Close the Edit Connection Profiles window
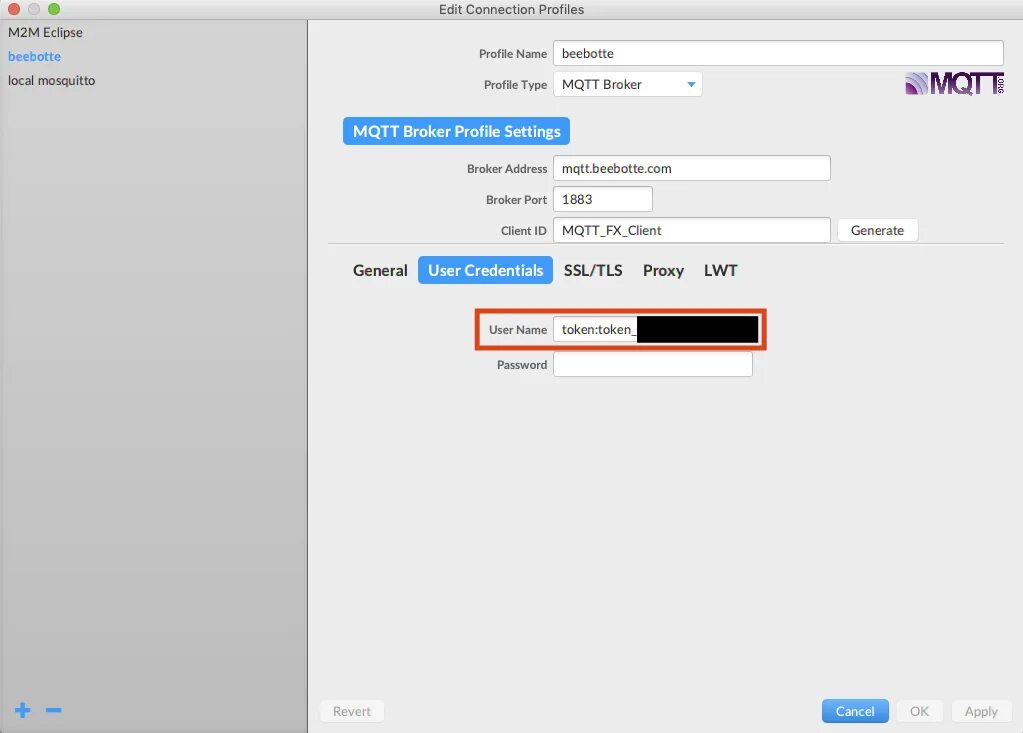Image resolution: width=1023 pixels, height=733 pixels. click(14, 9)
